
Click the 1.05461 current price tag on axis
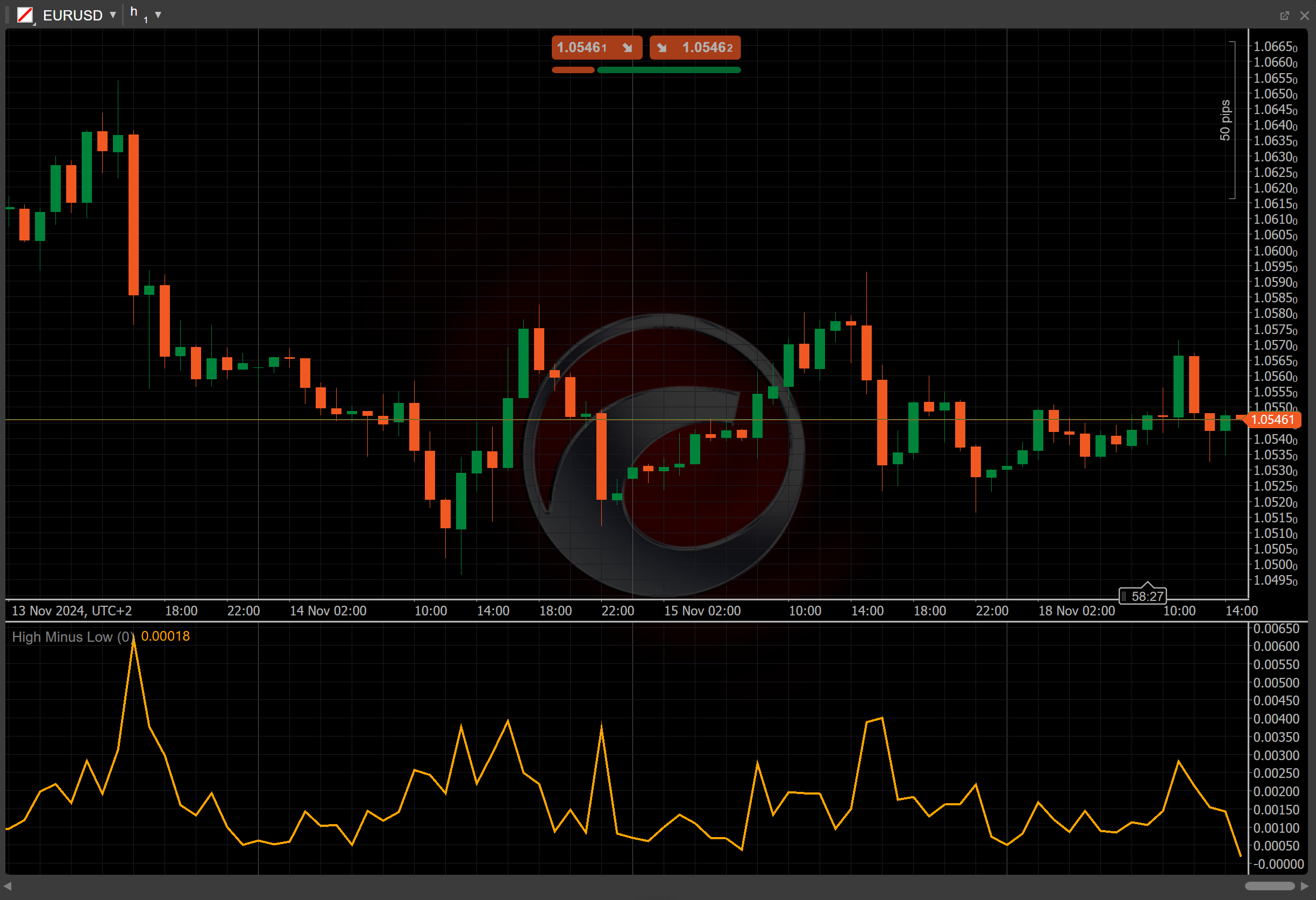(x=1272, y=420)
